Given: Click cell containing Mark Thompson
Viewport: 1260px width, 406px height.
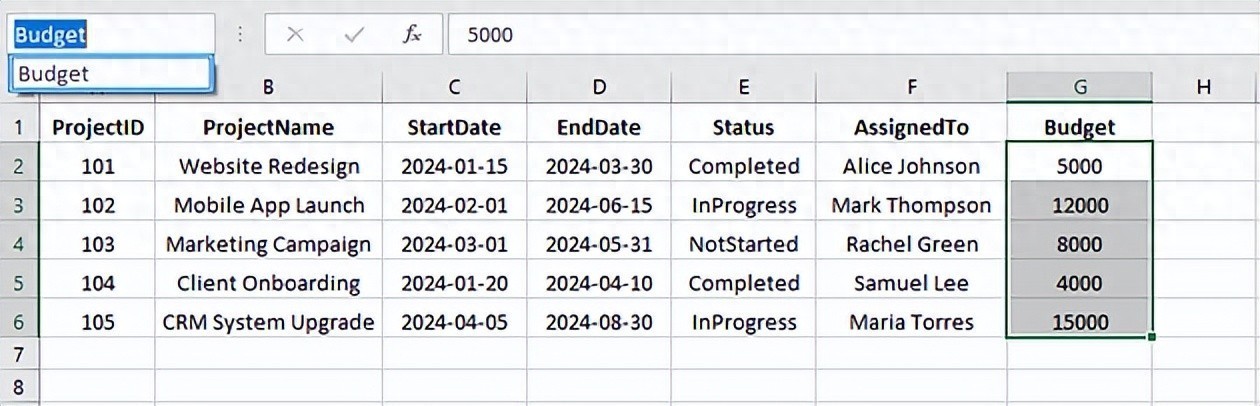Looking at the screenshot, I should (x=911, y=205).
